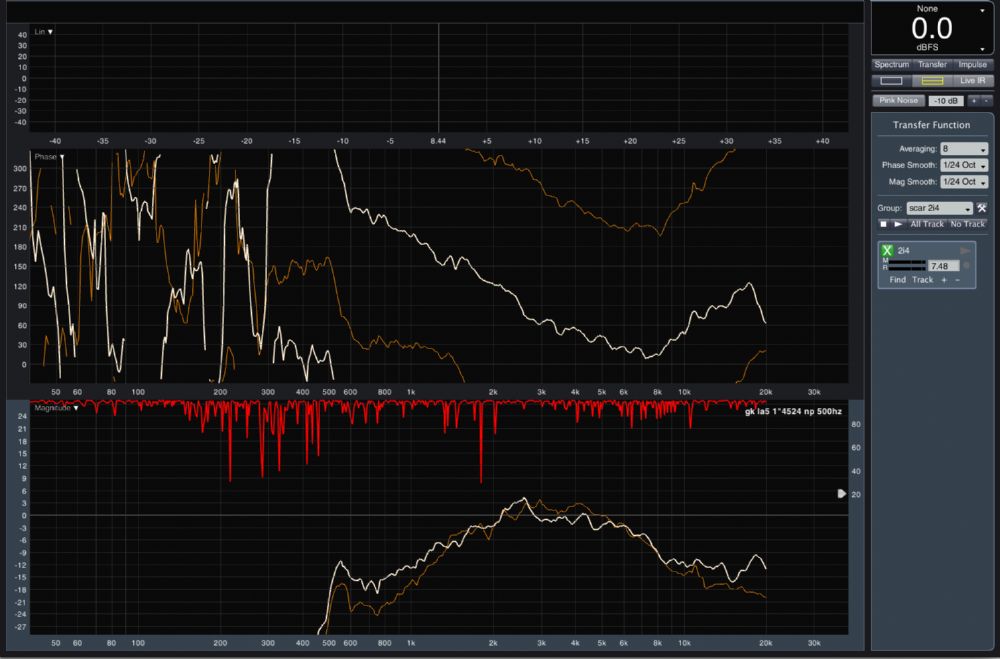Start measurements with the play icon

coord(898,224)
